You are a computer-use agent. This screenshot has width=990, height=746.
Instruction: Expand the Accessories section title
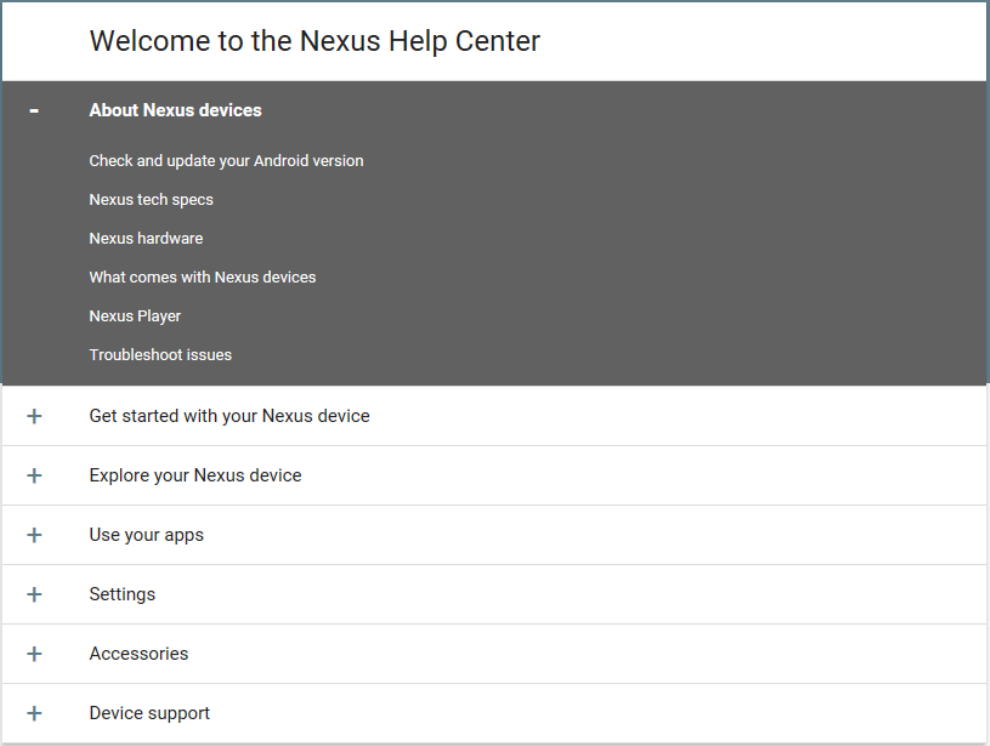[x=138, y=654]
